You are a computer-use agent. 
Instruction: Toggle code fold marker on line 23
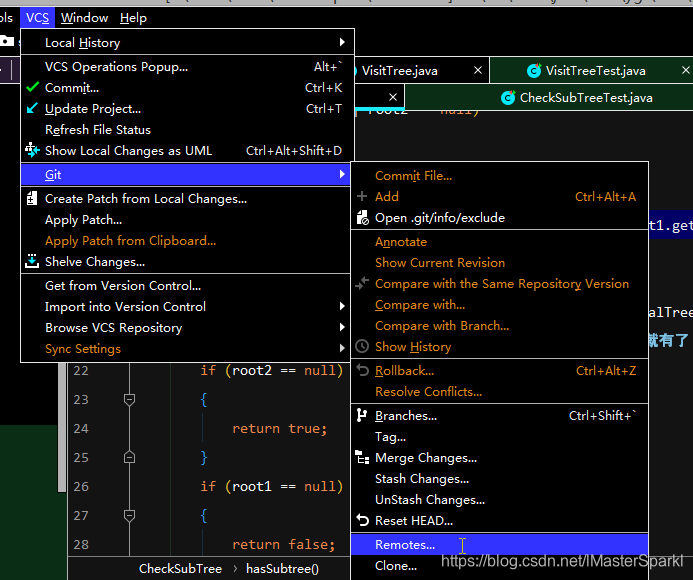tap(129, 399)
